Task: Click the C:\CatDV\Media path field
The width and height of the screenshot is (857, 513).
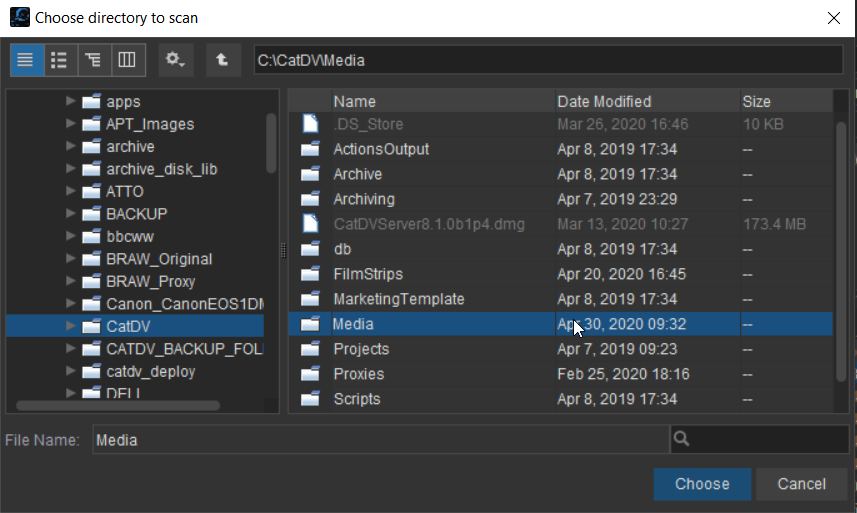Action: point(549,60)
